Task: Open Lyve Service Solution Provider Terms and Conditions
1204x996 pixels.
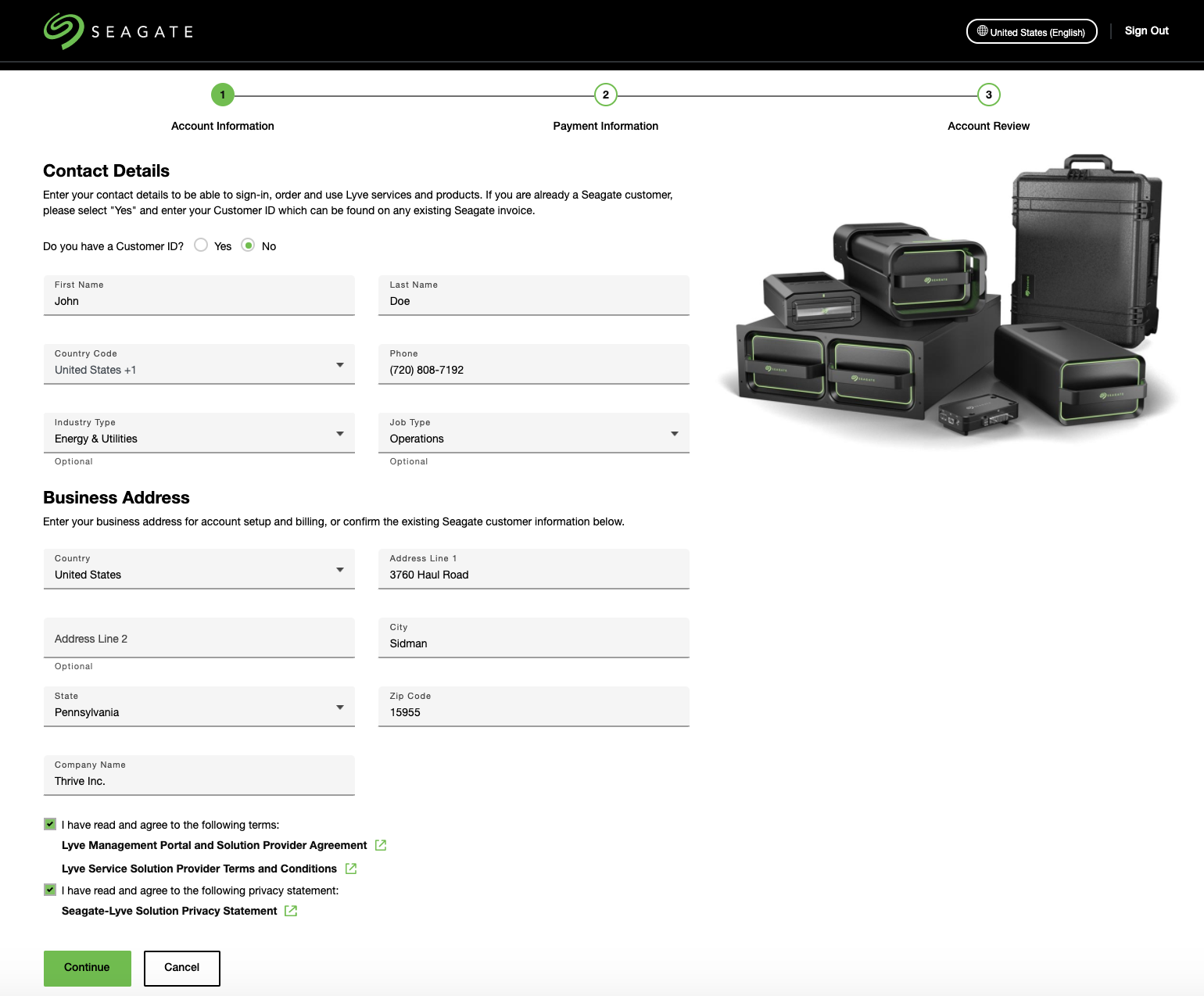Action: [x=199, y=869]
